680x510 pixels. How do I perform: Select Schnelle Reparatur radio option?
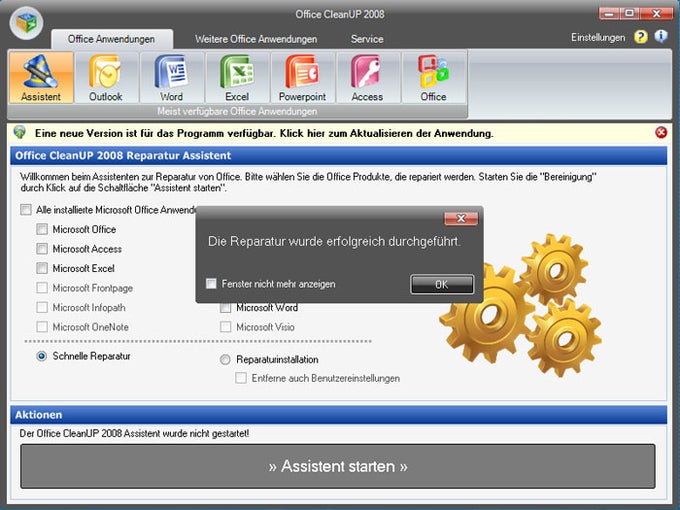tap(42, 356)
